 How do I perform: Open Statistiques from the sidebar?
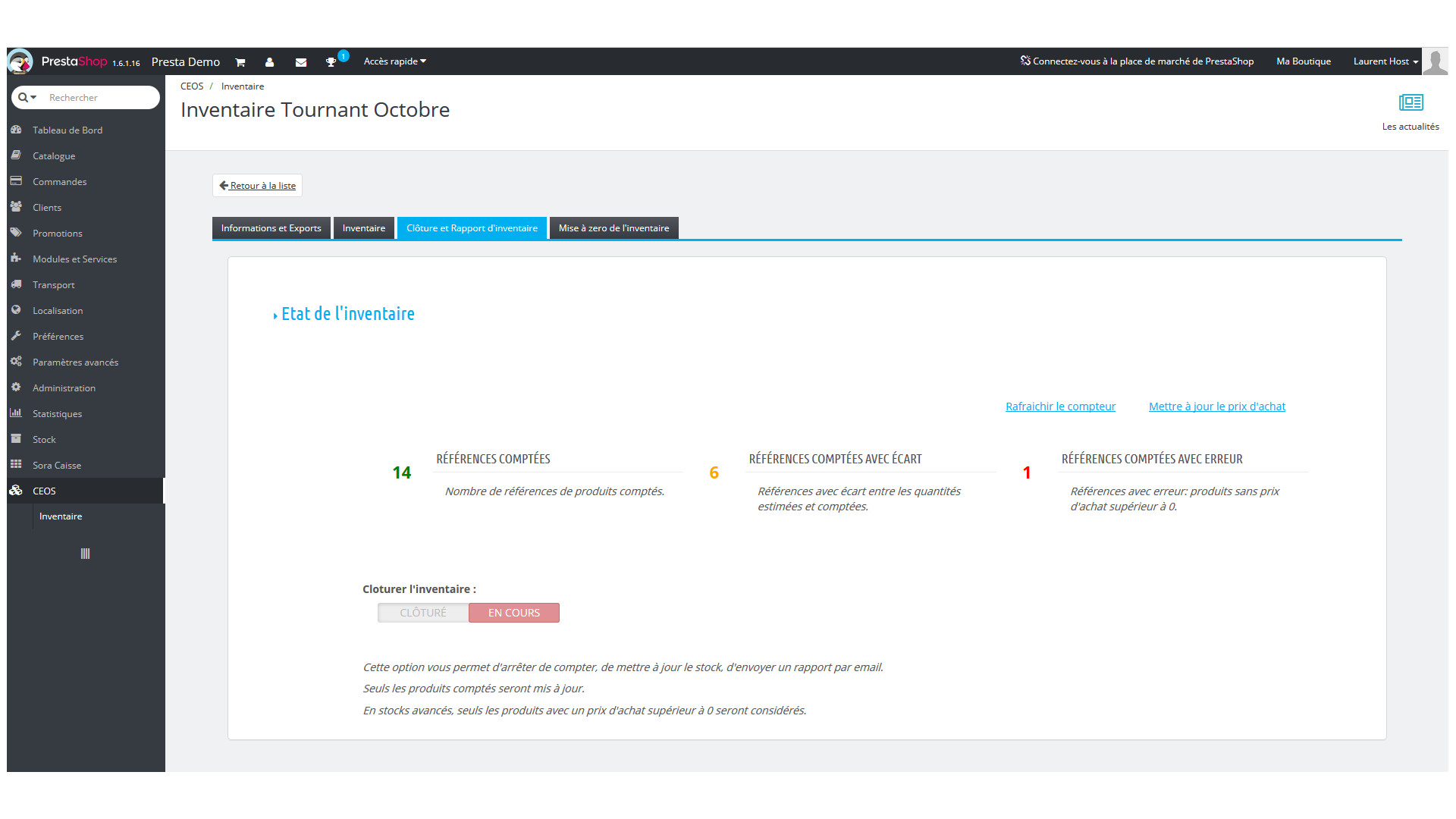pos(57,414)
